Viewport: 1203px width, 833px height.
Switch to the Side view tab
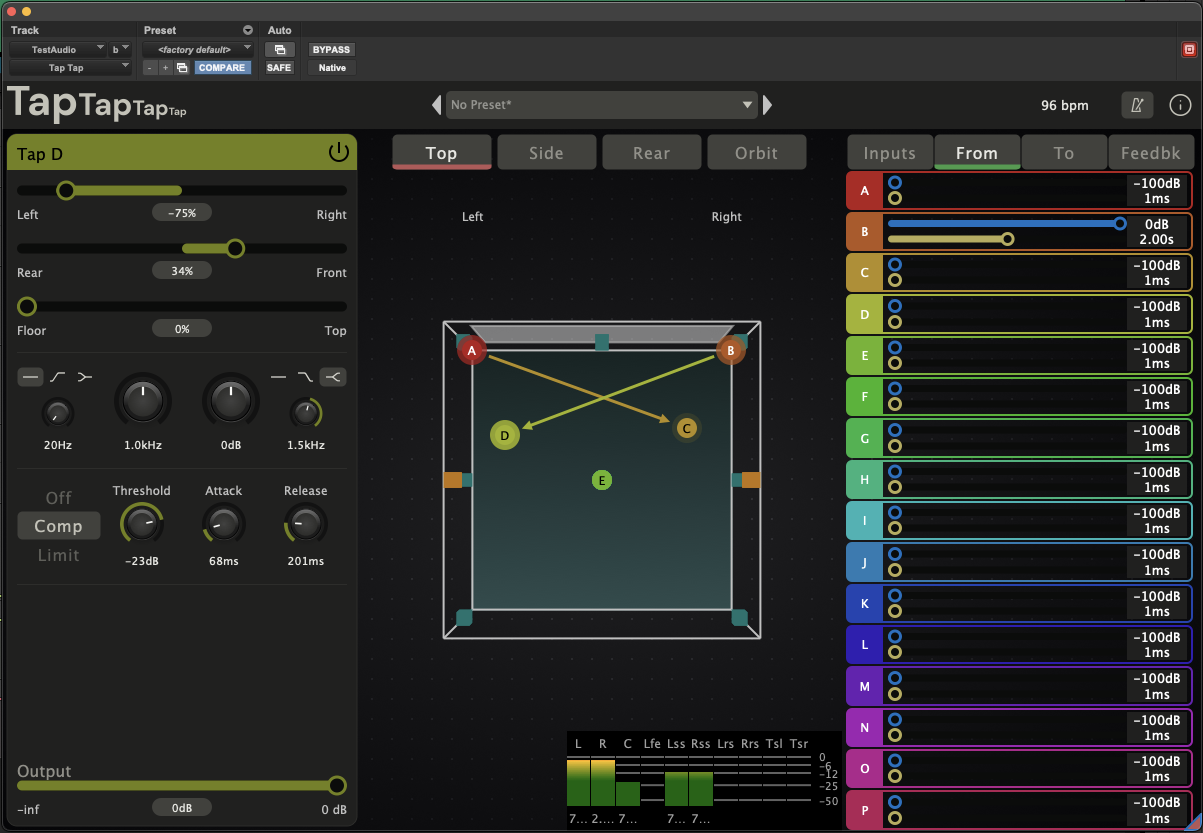click(546, 152)
